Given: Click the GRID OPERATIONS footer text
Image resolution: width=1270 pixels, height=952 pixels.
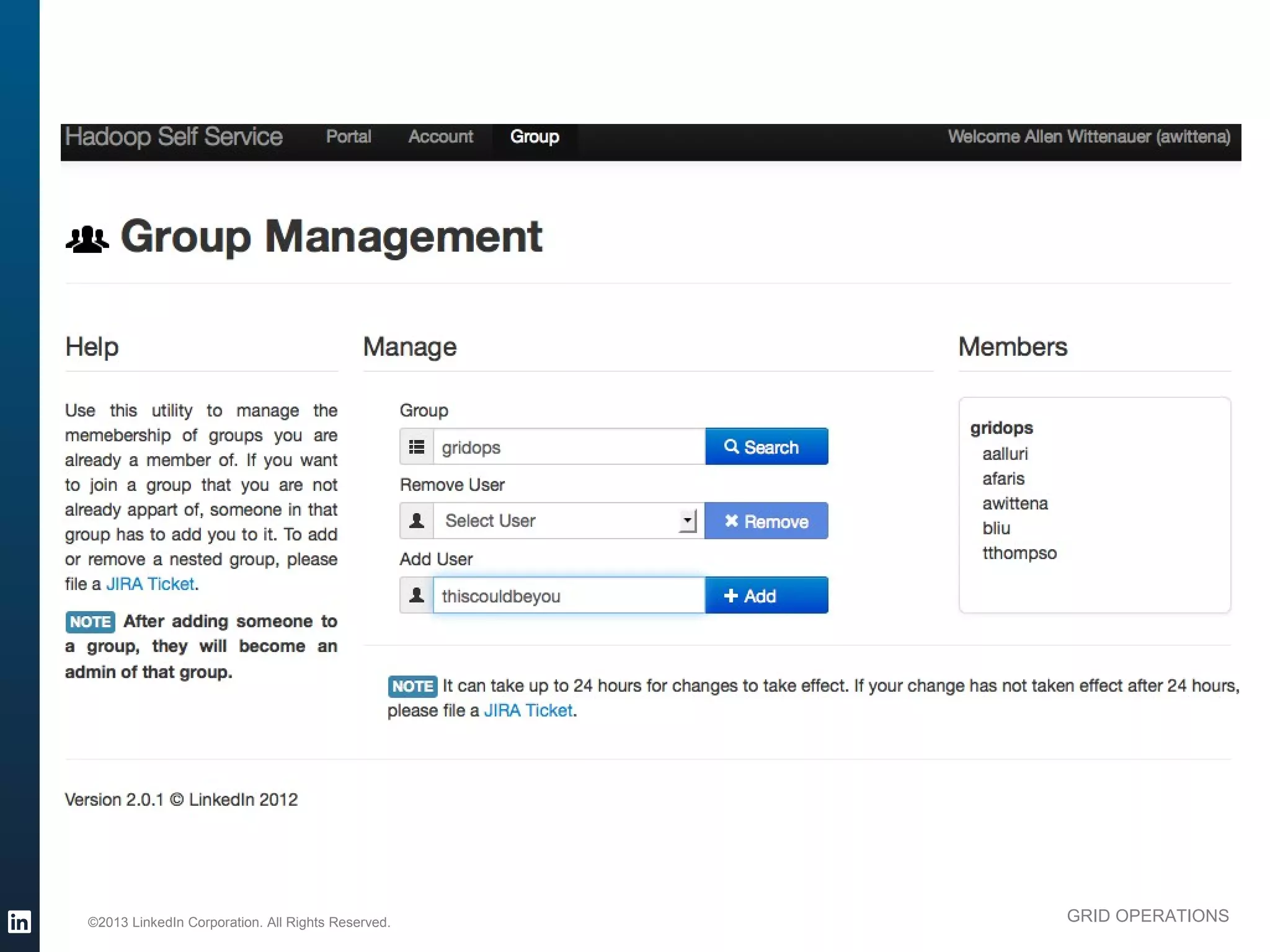Looking at the screenshot, I should (x=1147, y=915).
